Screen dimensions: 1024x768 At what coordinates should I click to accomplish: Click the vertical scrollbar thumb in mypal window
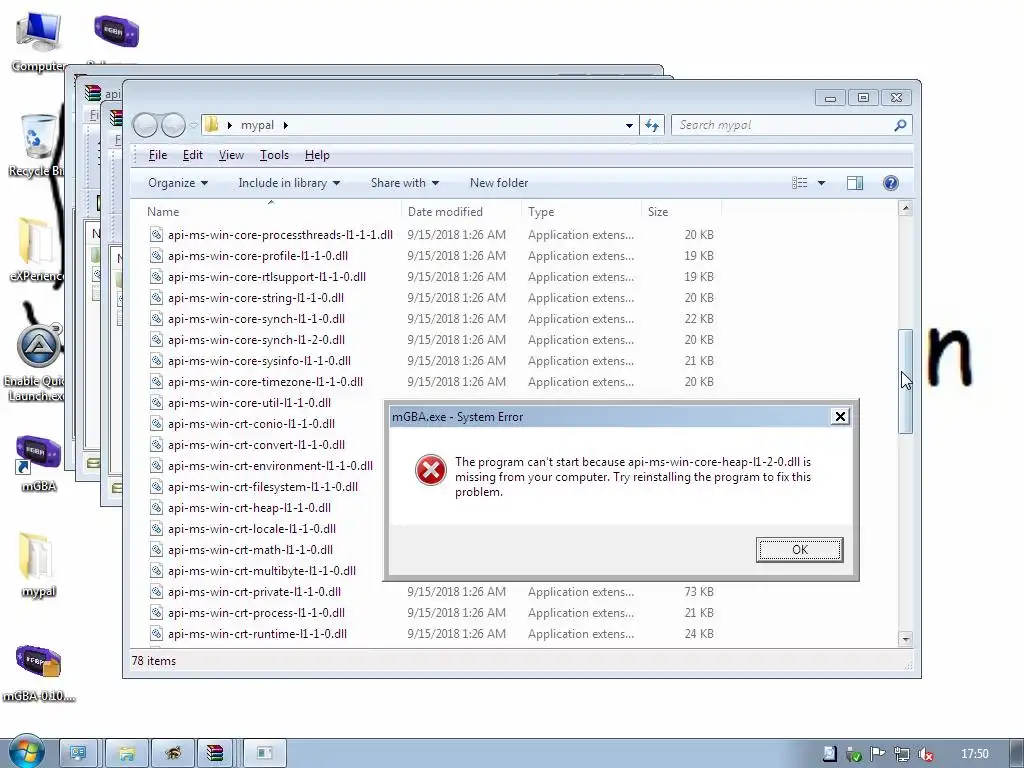905,381
